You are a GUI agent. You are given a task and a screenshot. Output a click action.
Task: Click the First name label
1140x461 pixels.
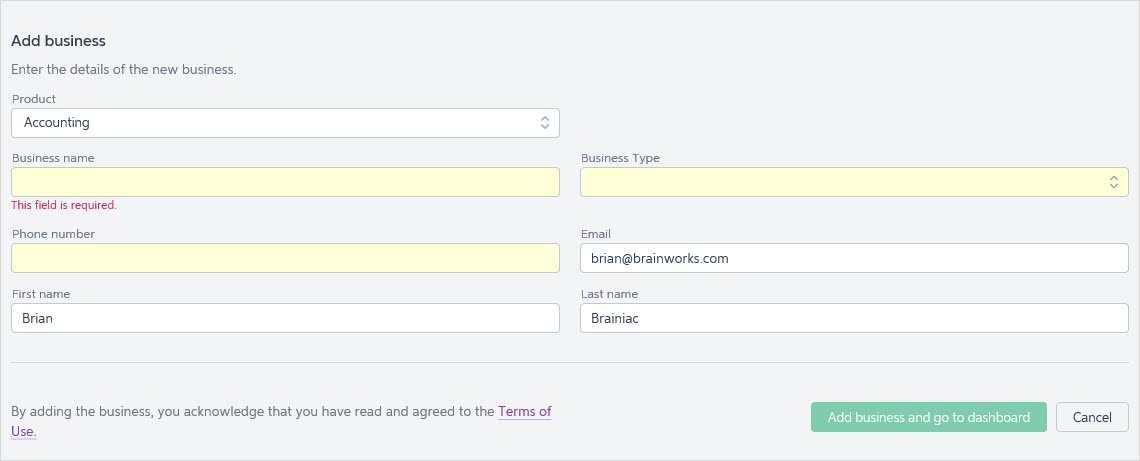[x=41, y=294]
